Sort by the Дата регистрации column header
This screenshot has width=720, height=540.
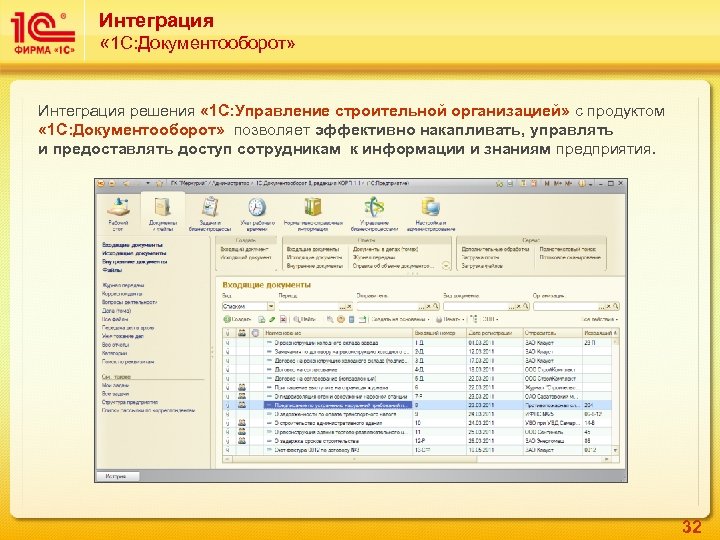pyautogui.click(x=495, y=333)
